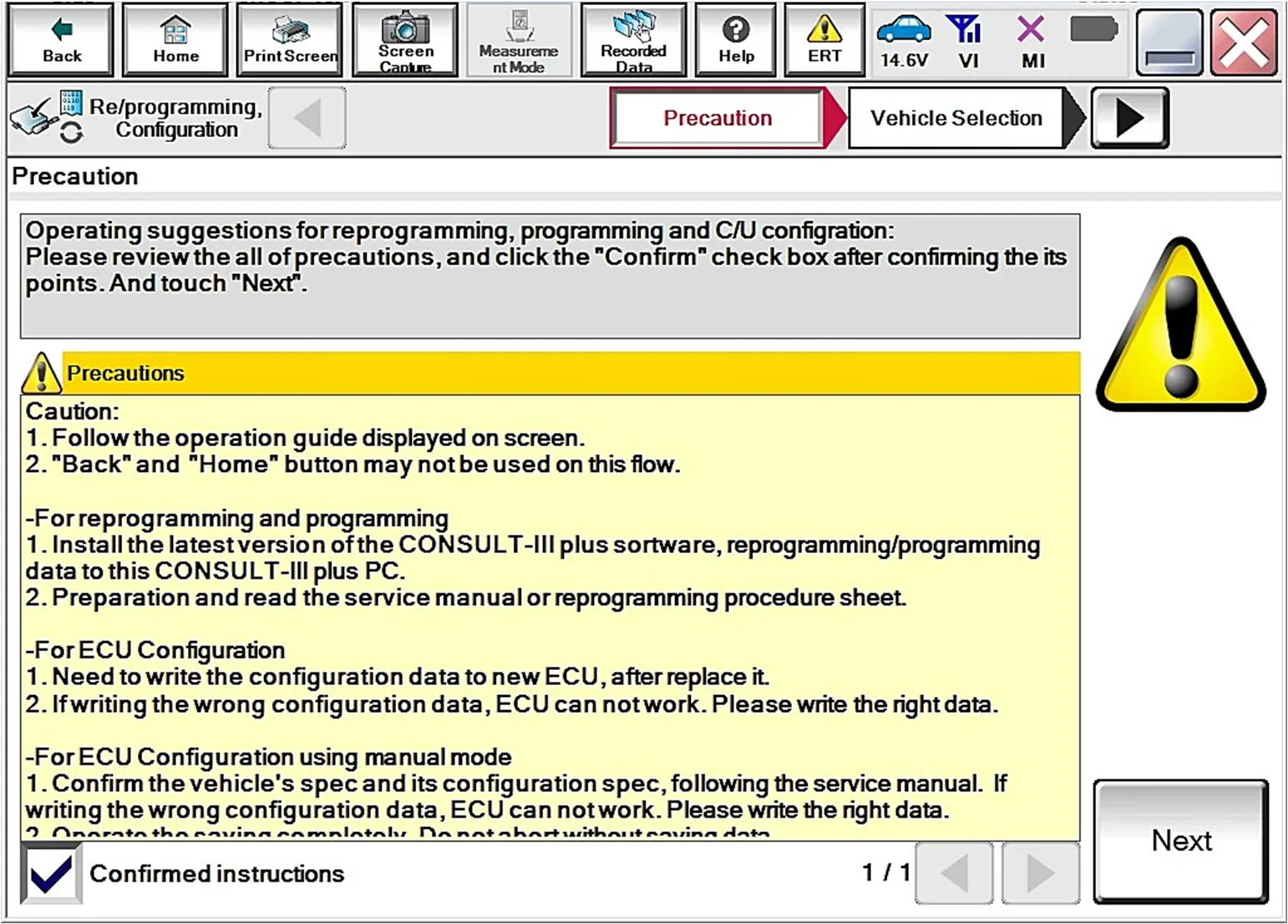Click the MI status X indicator

point(1032,42)
